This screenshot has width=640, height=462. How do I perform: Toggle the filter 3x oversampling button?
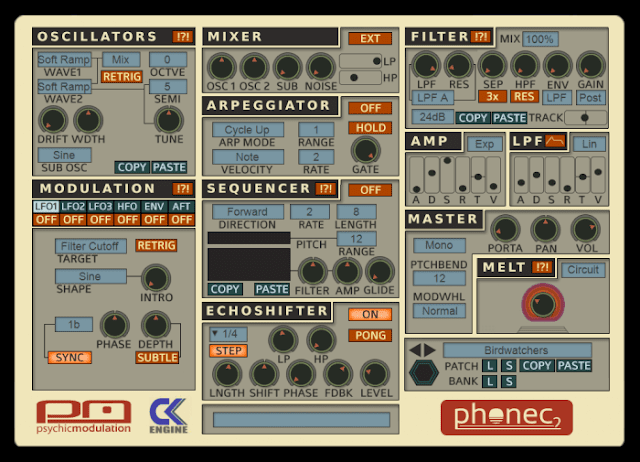tap(492, 97)
